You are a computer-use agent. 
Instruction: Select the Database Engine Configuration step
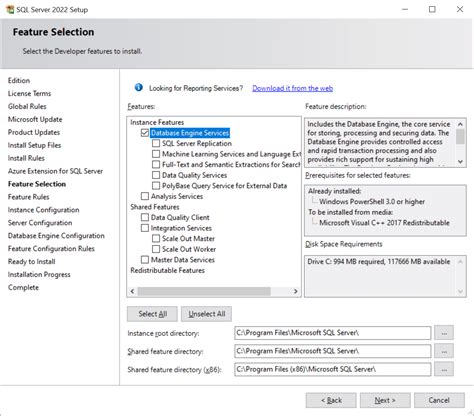coord(56,236)
